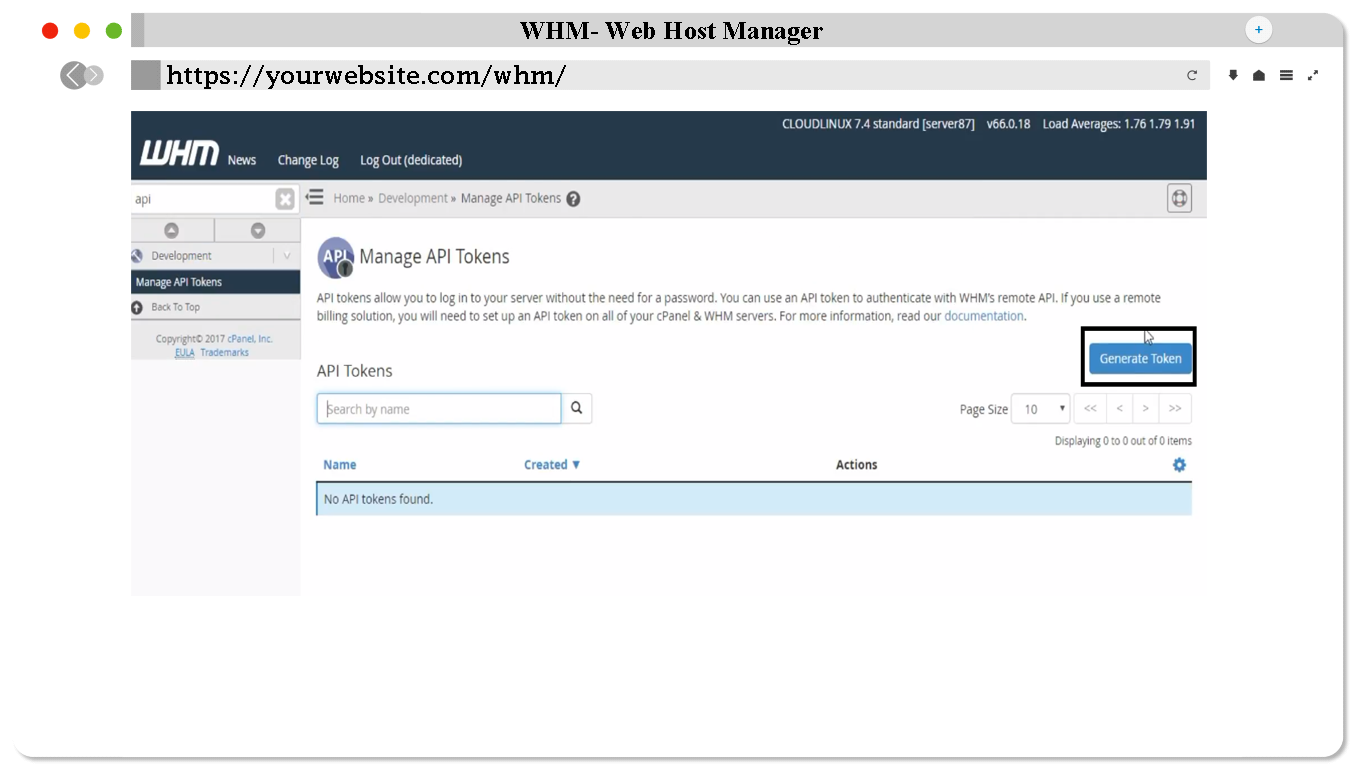Go to the next page of tokens

pos(1146,408)
